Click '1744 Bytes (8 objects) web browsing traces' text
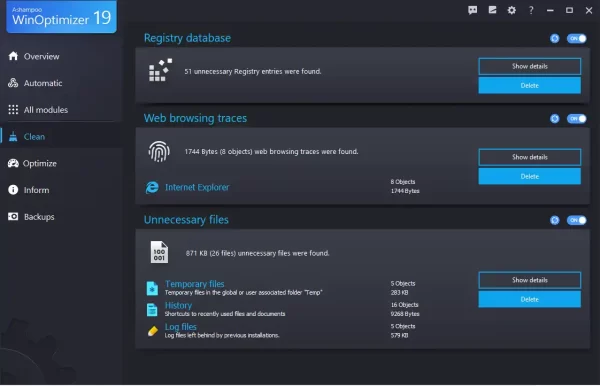This screenshot has width=600, height=386. tap(271, 152)
